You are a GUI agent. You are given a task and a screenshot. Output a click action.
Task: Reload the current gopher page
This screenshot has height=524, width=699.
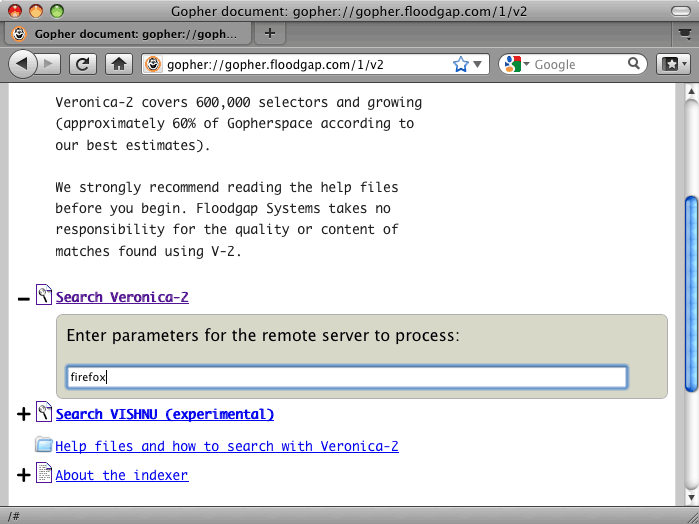pyautogui.click(x=84, y=64)
